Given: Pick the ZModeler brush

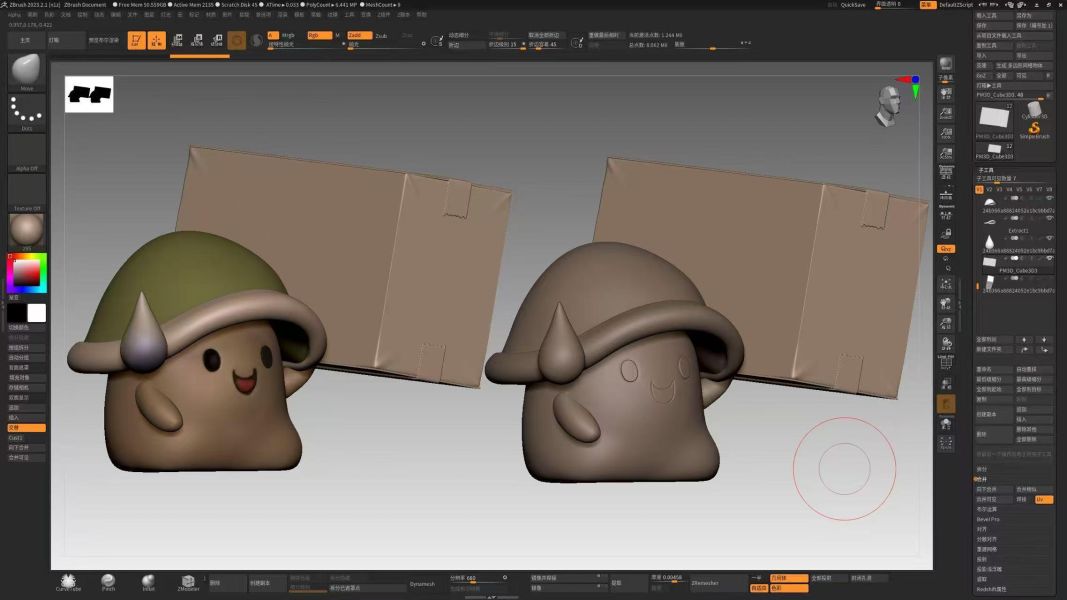Looking at the screenshot, I should [x=188, y=582].
